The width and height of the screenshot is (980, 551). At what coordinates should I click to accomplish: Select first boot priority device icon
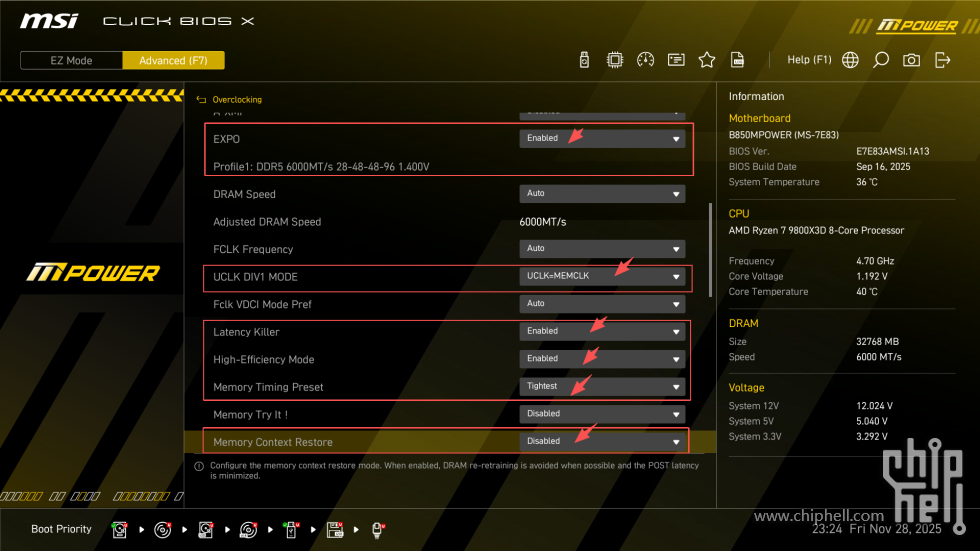point(120,529)
